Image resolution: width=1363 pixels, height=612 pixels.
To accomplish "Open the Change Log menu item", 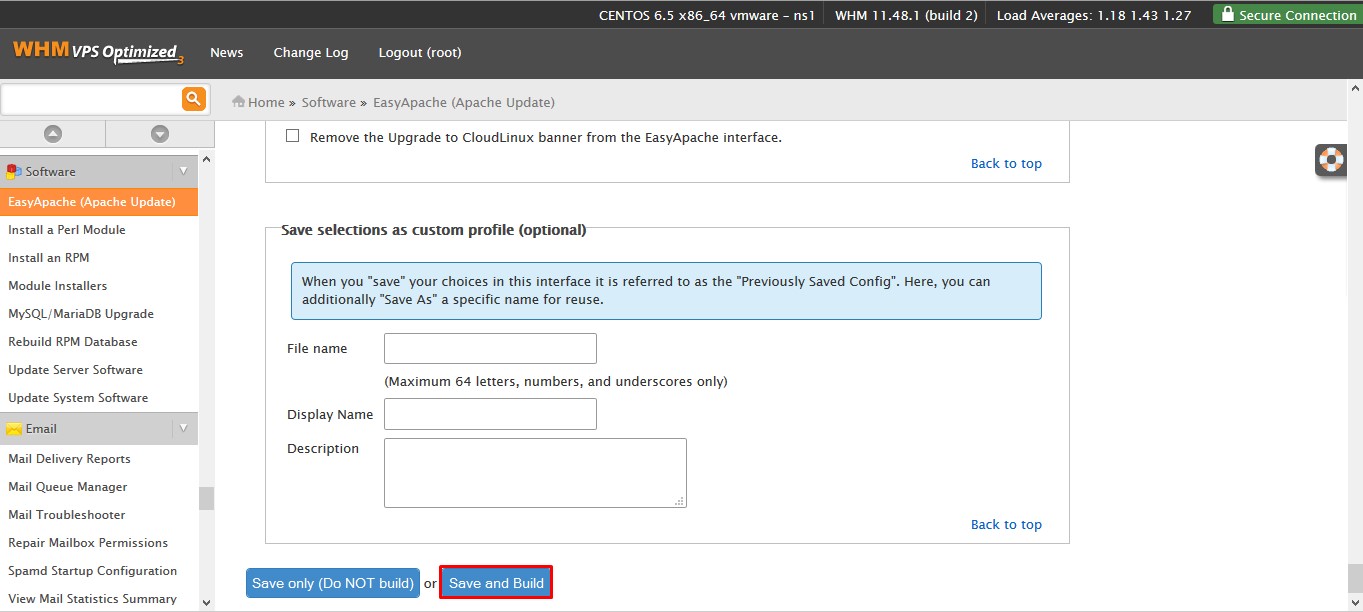I will click(311, 52).
